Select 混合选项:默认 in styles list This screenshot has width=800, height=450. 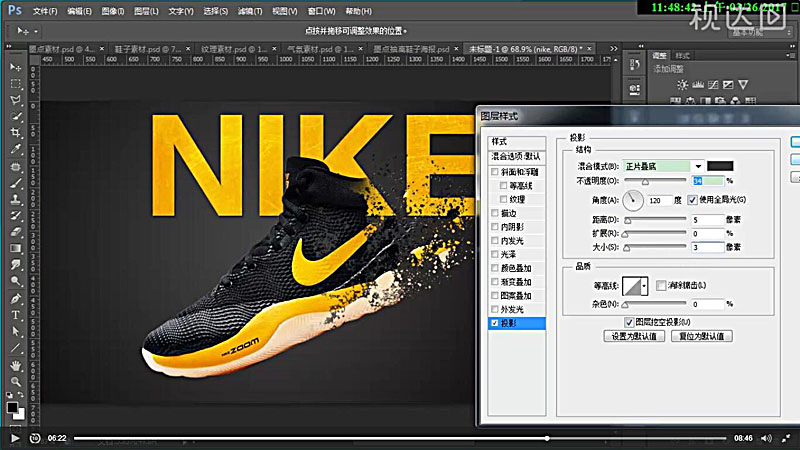[x=516, y=156]
